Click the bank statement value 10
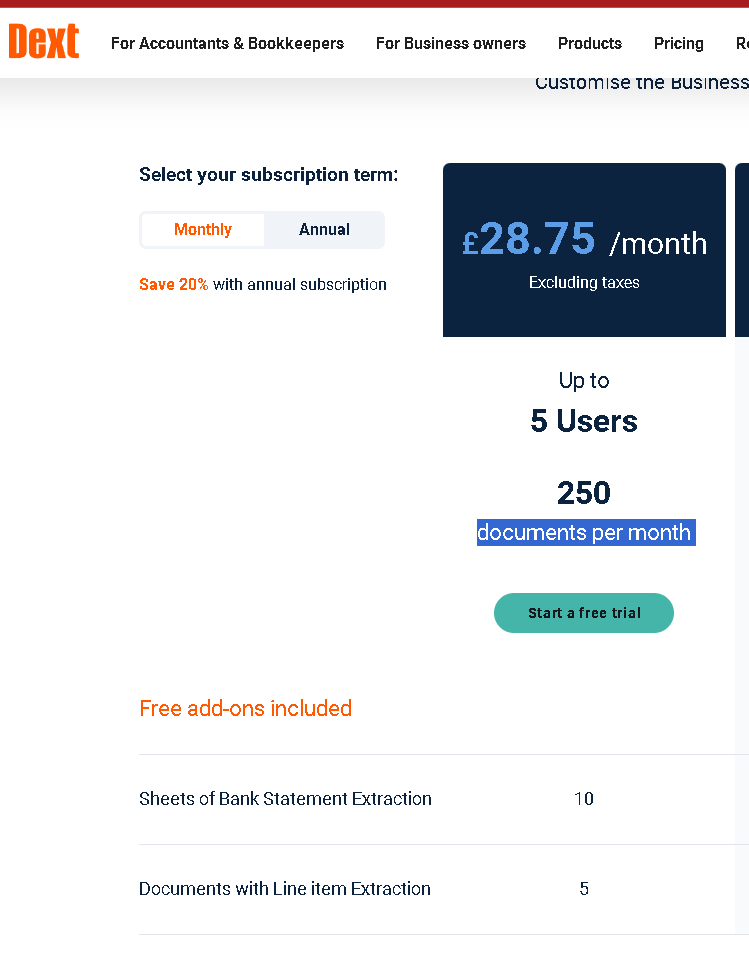Screen dimensions: 749x961 [584, 799]
